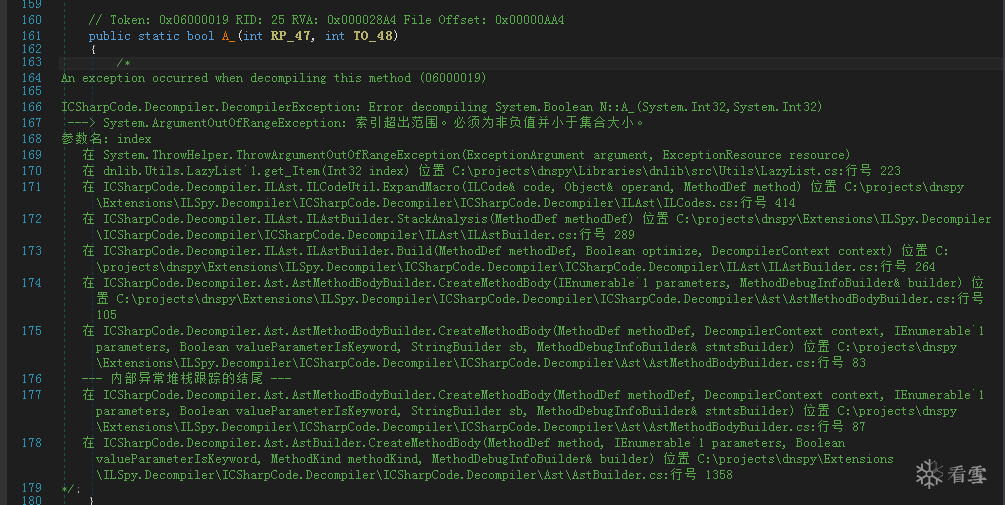Click the '内部异常堆栈跟踪的结尾' separator line
The image size is (1005, 505).
[187, 379]
